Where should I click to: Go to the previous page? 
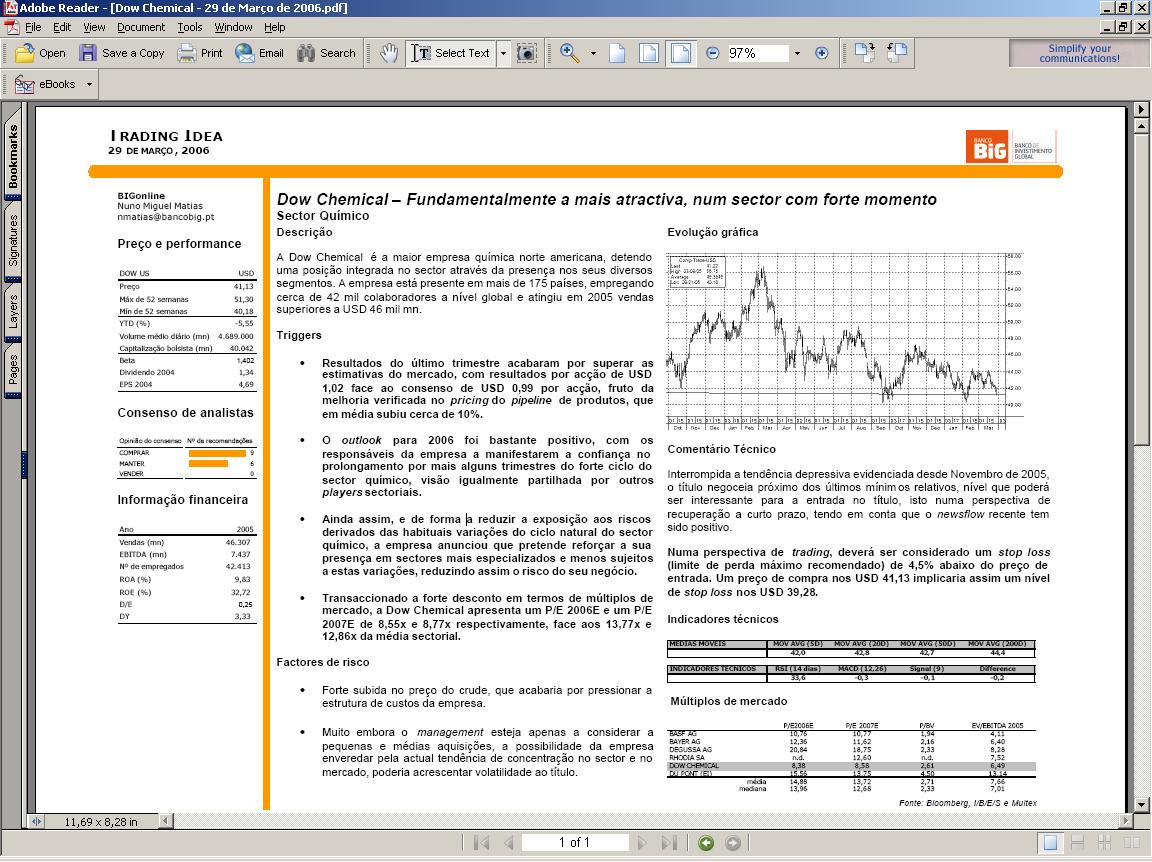coord(508,843)
